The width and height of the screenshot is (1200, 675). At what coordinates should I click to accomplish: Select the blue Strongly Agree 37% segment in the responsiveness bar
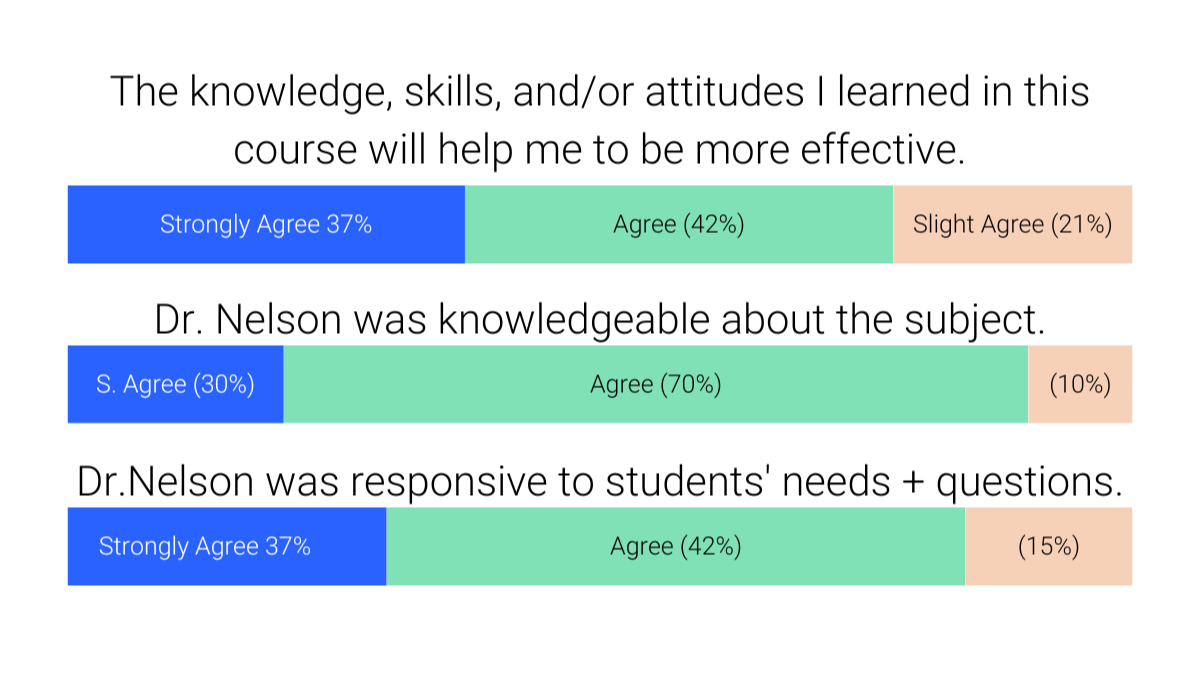pyautogui.click(x=227, y=546)
